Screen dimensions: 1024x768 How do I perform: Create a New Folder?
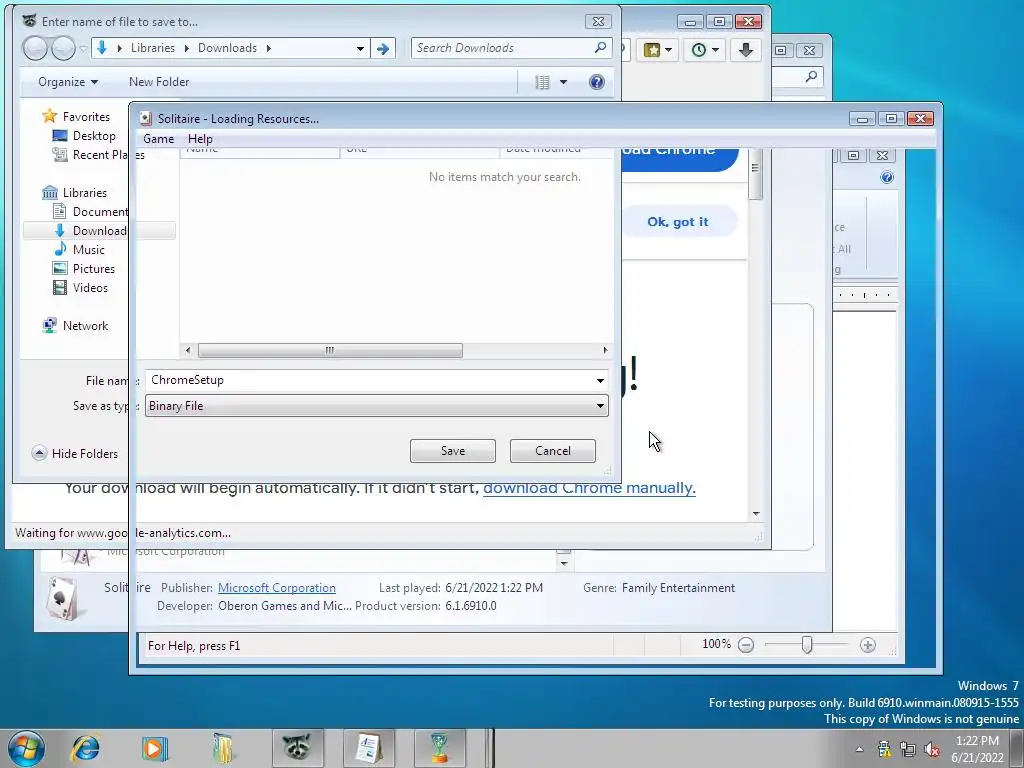[x=159, y=82]
